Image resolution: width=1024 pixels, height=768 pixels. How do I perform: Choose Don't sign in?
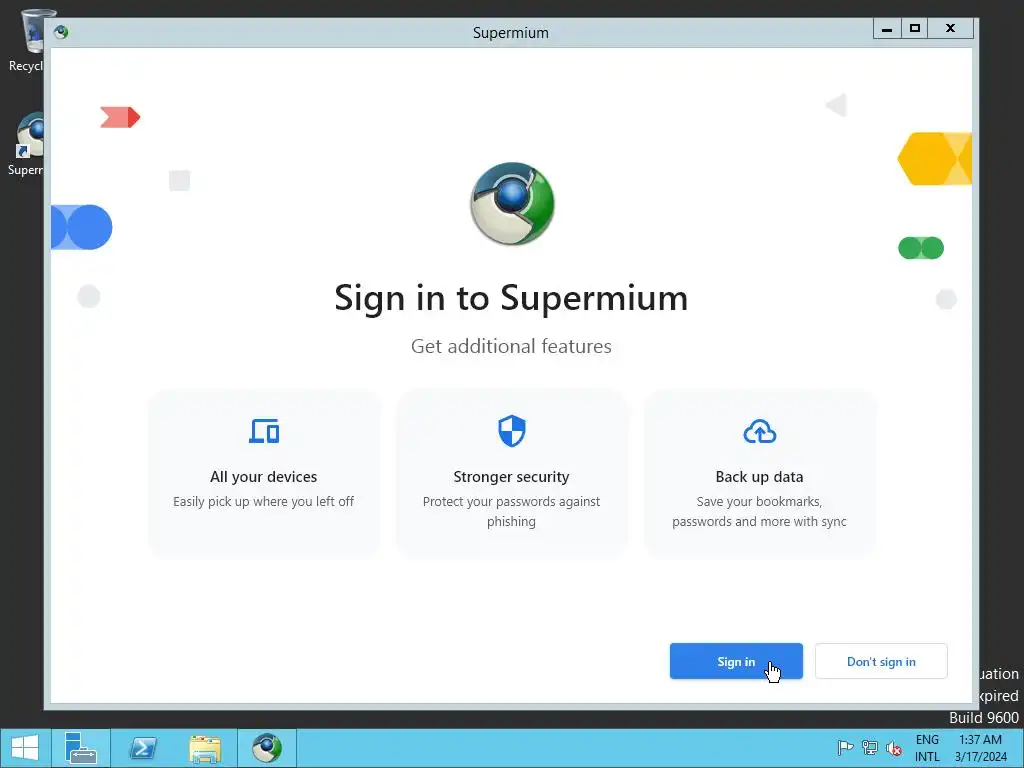click(x=881, y=661)
